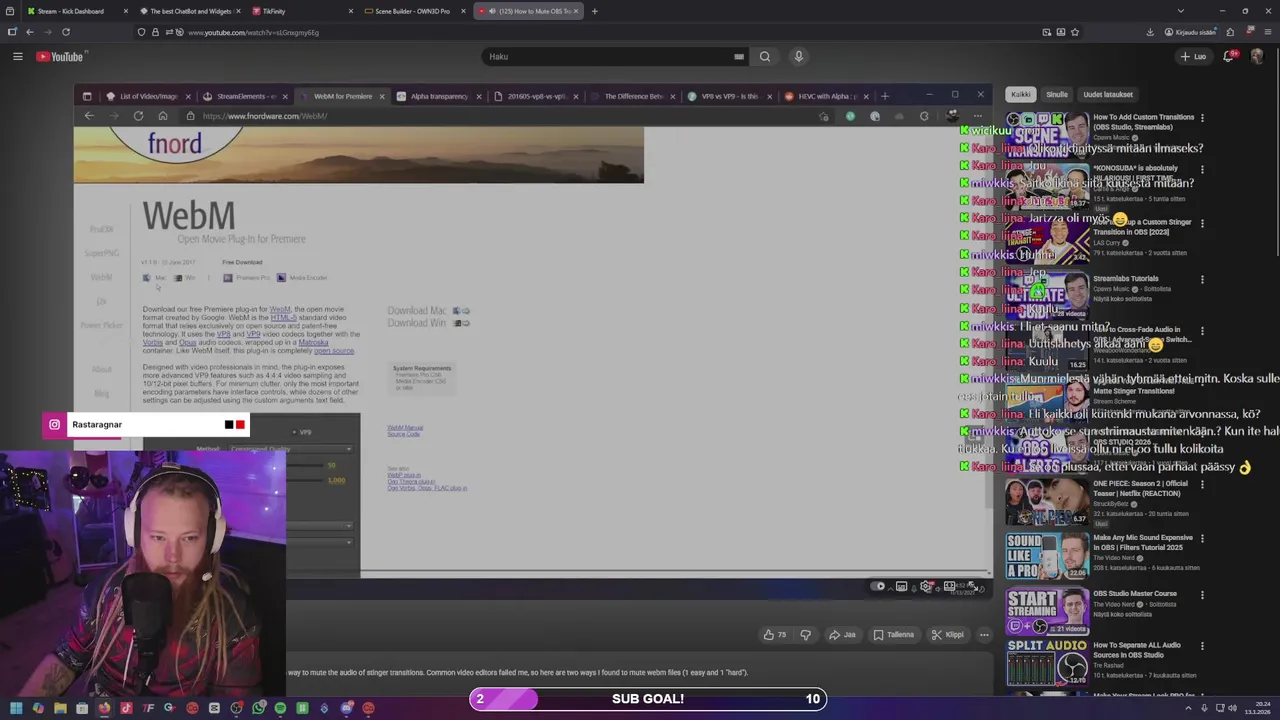Click the Klippi clip button
Viewport: 1280px width, 720px height.
pos(947,634)
